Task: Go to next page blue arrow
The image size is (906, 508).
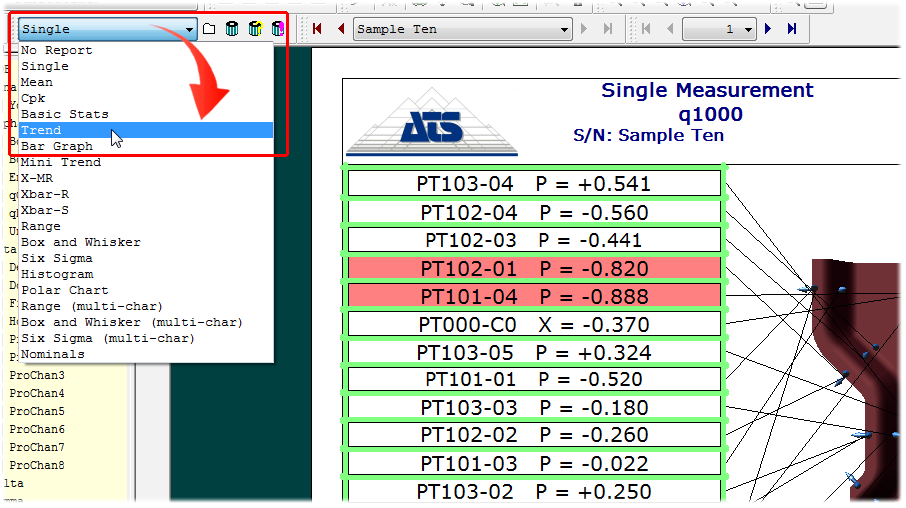Action: [768, 29]
